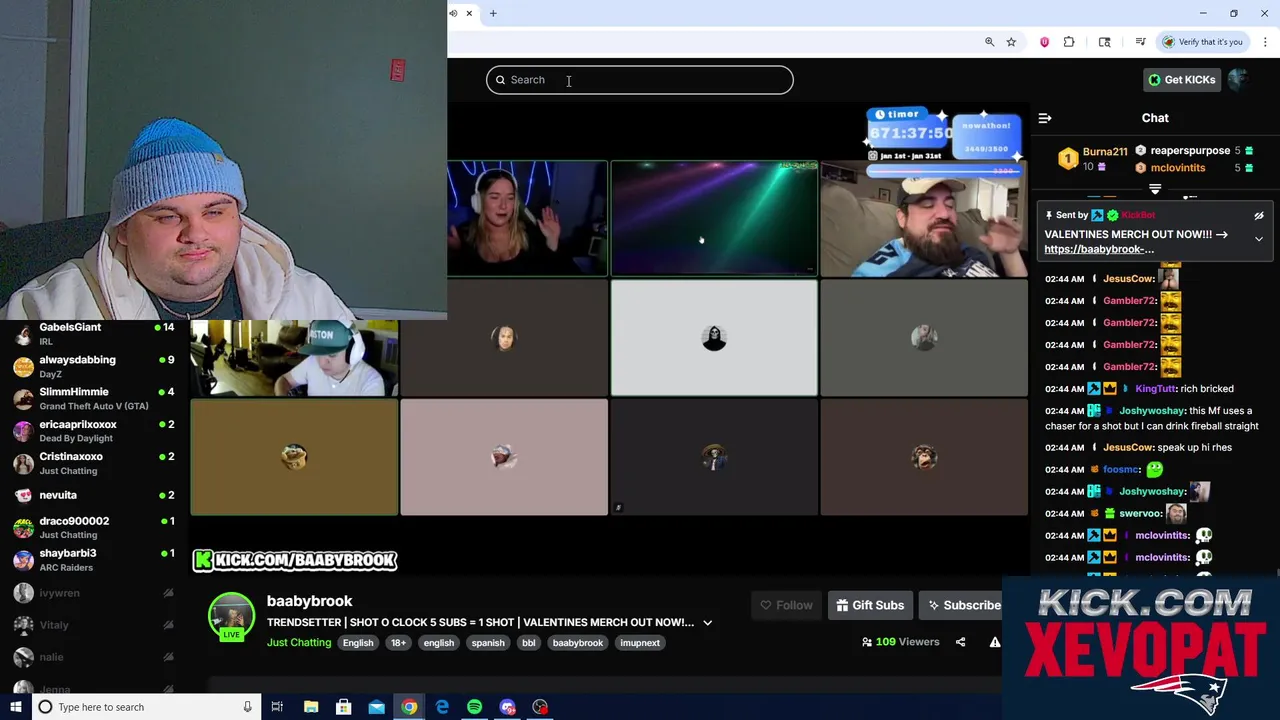The height and width of the screenshot is (720, 1280).
Task: Open Microsoft Edge from taskbar
Action: (442, 707)
